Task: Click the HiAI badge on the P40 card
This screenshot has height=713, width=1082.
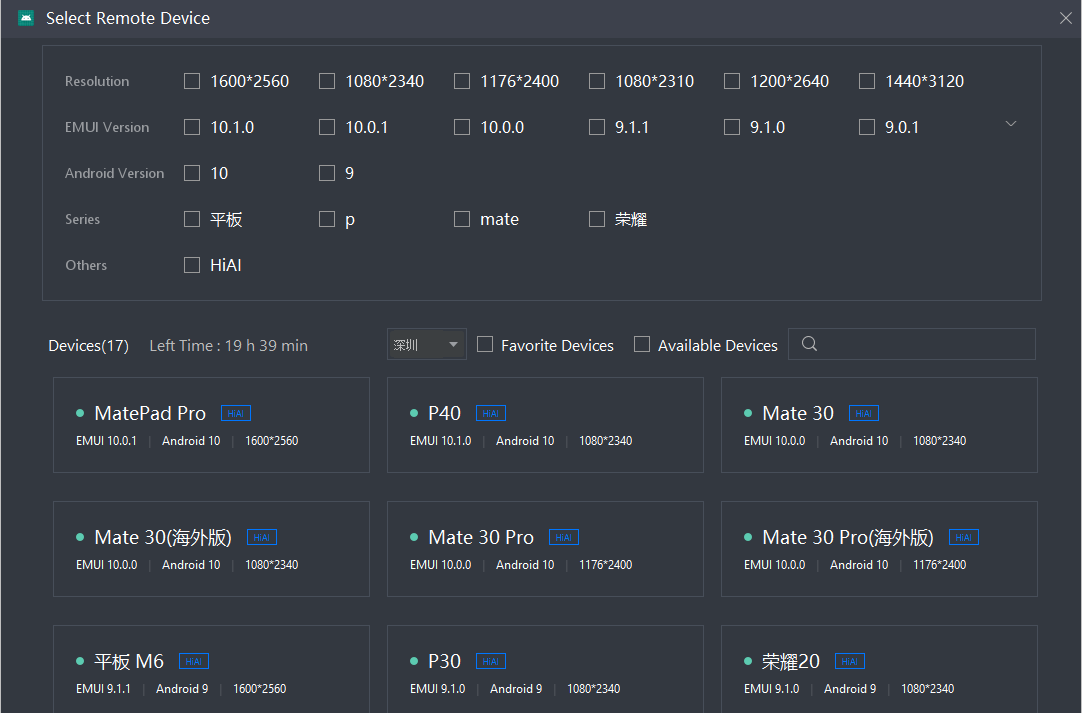Action: point(490,412)
